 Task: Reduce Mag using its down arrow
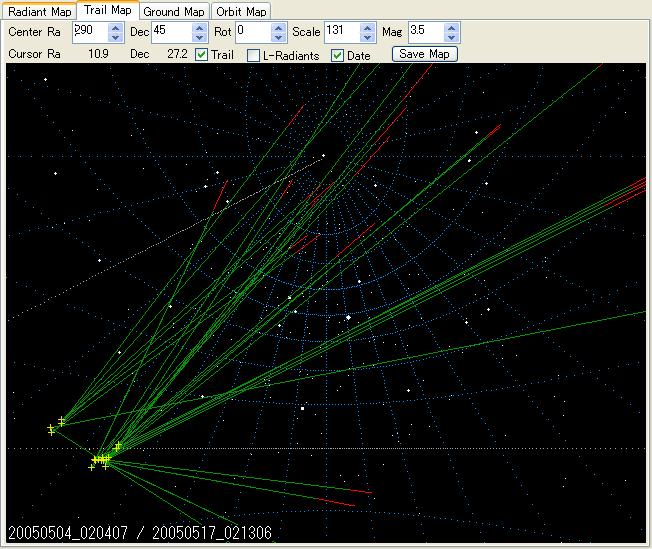coord(453,37)
